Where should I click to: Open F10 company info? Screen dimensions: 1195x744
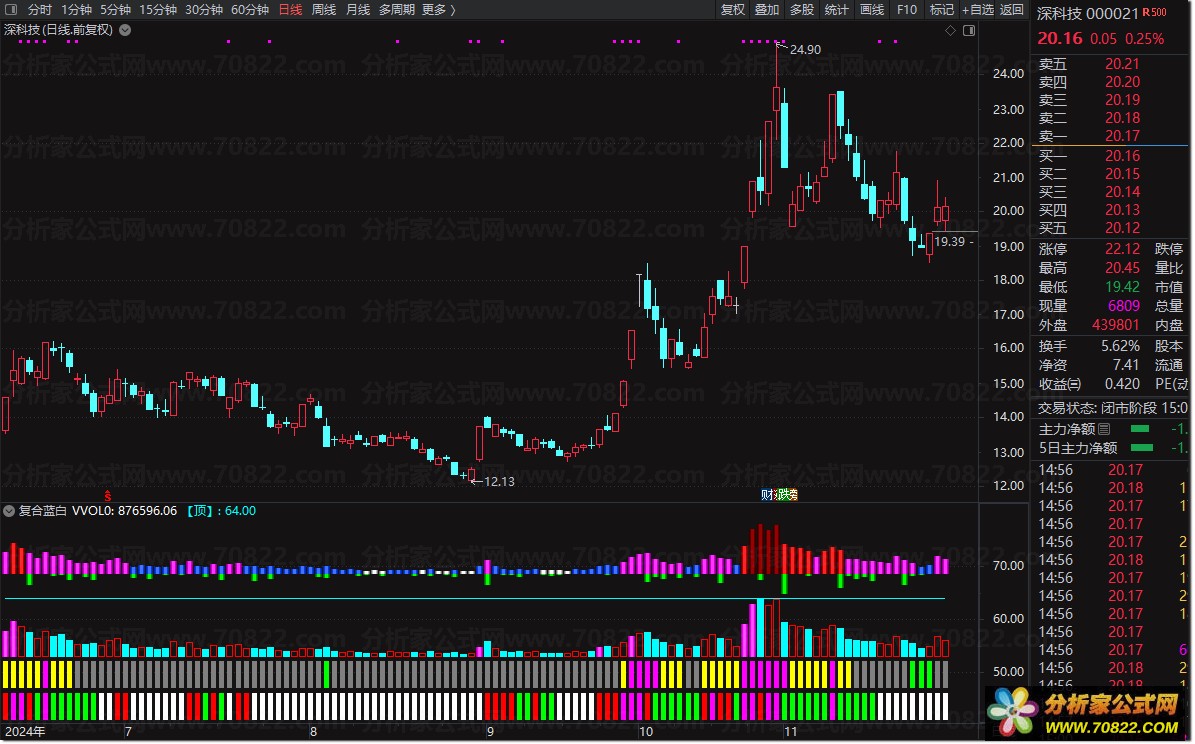point(907,10)
